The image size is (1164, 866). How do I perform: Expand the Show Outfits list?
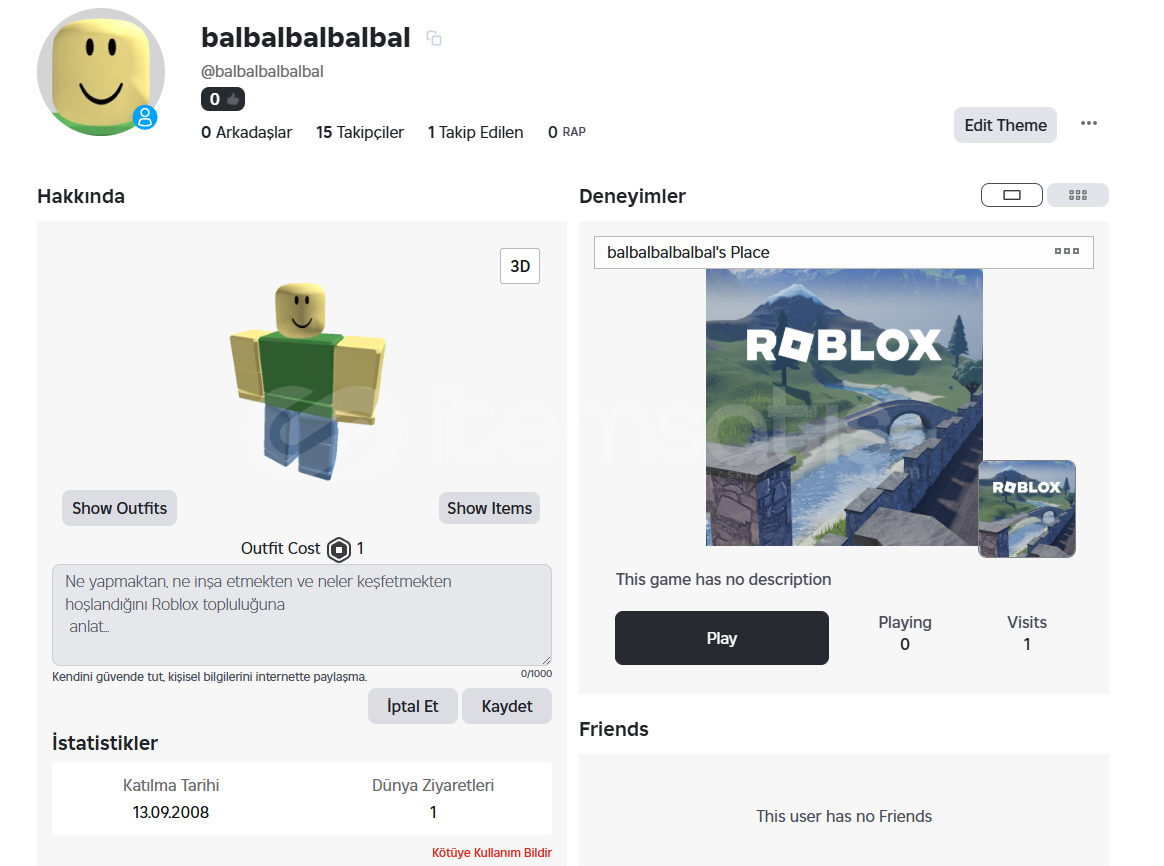[120, 508]
